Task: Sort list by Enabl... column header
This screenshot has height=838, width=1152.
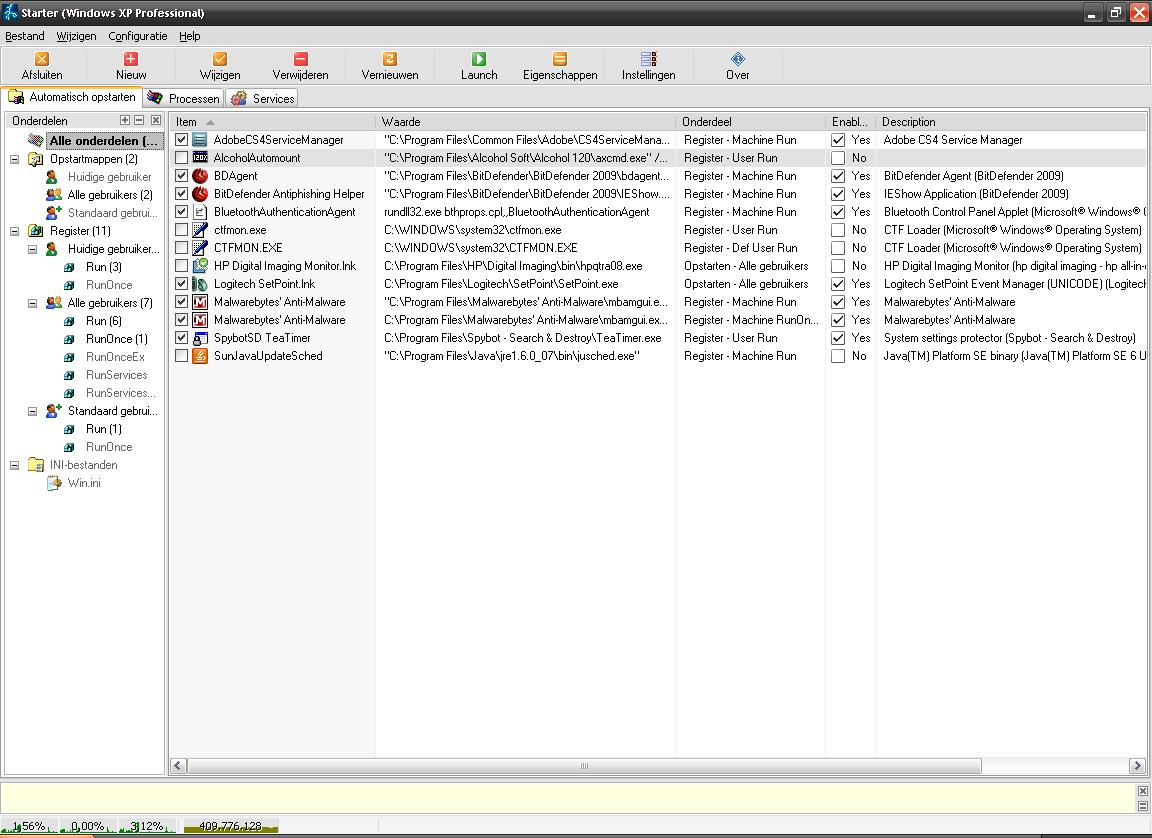Action: tap(850, 122)
